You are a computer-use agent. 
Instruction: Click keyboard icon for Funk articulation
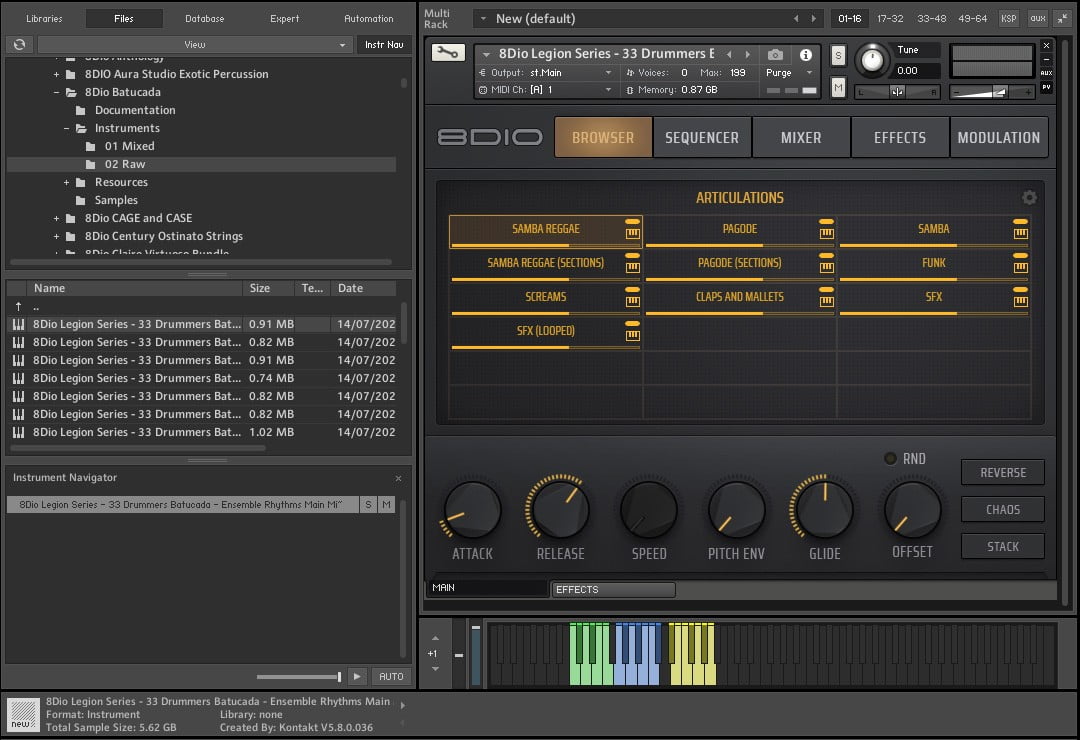pyautogui.click(x=1021, y=267)
